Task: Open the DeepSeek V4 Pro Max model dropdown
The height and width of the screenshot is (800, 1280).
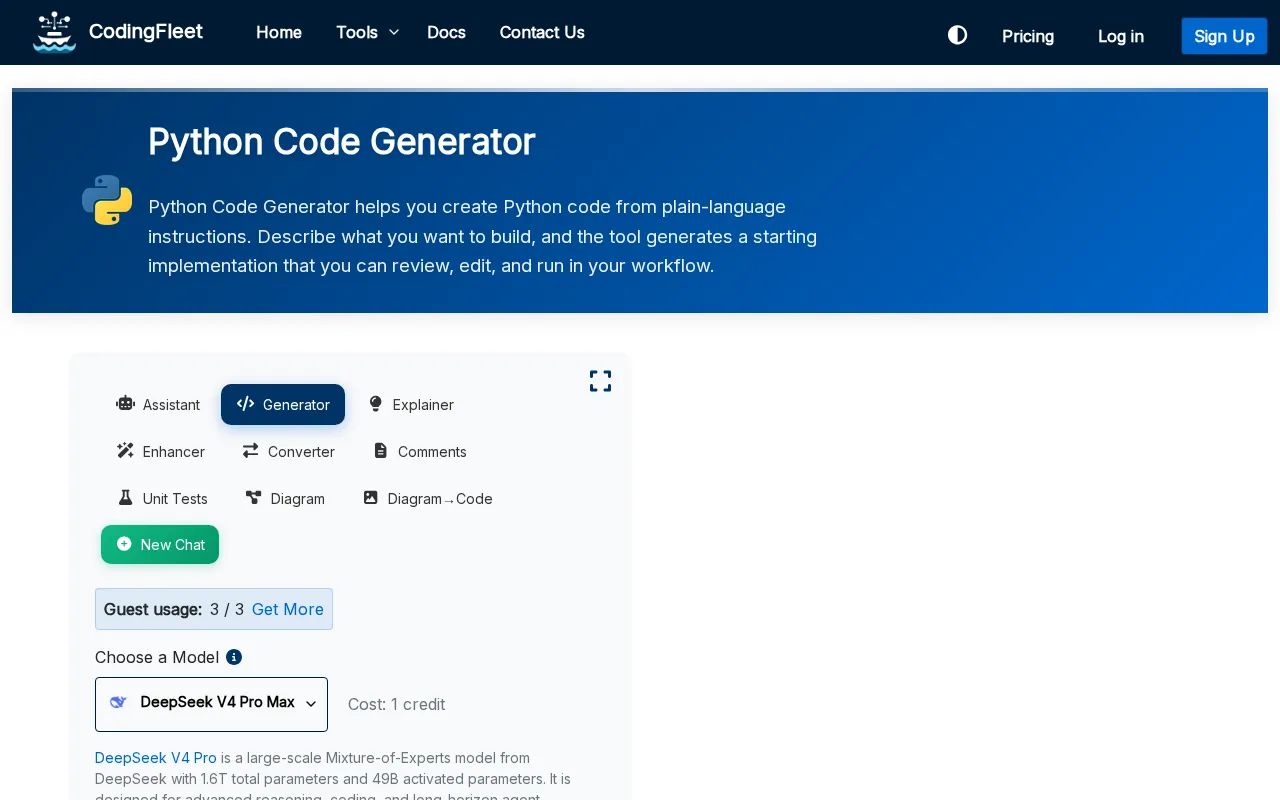Action: pos(211,704)
